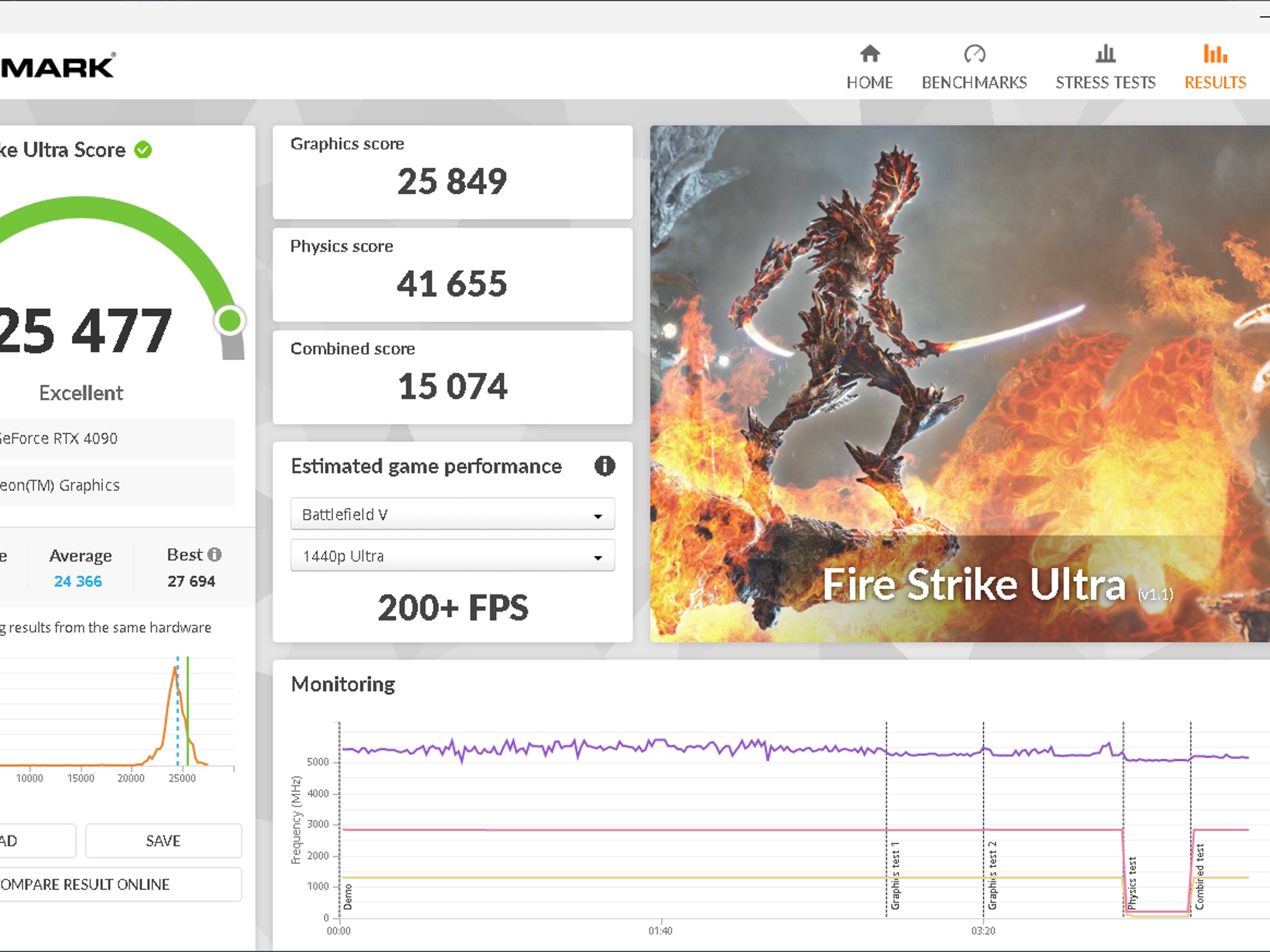Click info icon beside Estimated game performance
The width and height of the screenshot is (1270, 952).
605,465
